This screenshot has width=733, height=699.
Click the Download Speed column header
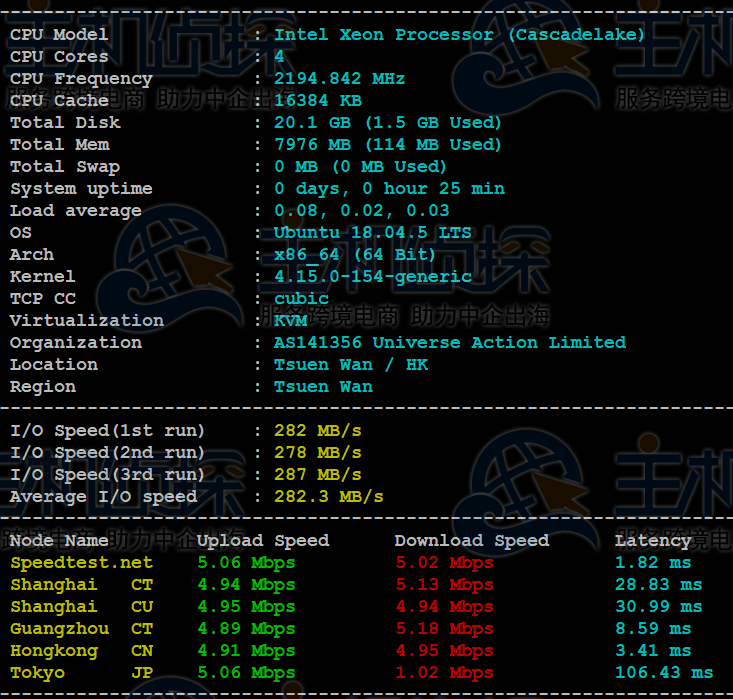tap(471, 541)
